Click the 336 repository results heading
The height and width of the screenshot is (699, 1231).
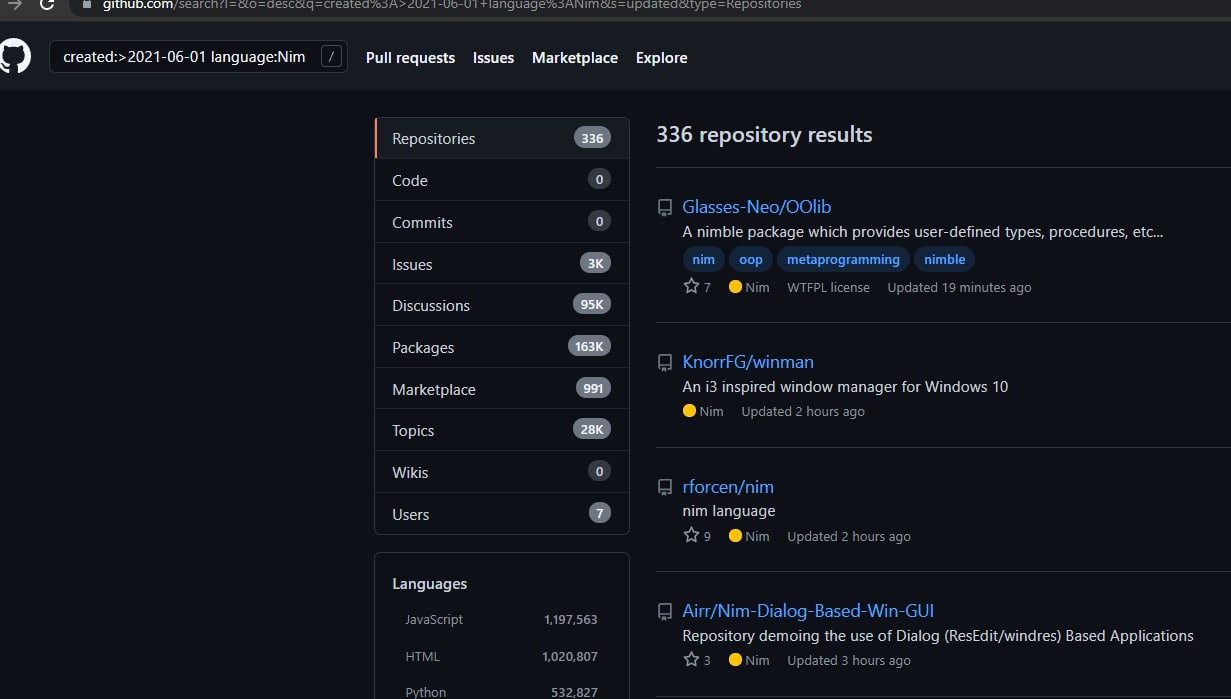pos(764,135)
